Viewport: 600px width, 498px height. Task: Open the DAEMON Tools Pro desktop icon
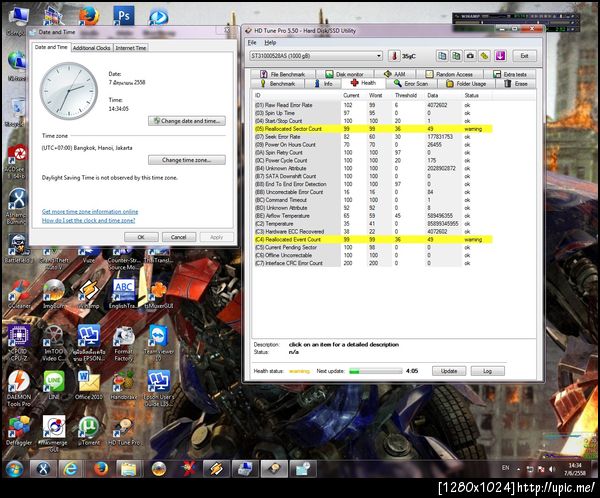(18, 389)
